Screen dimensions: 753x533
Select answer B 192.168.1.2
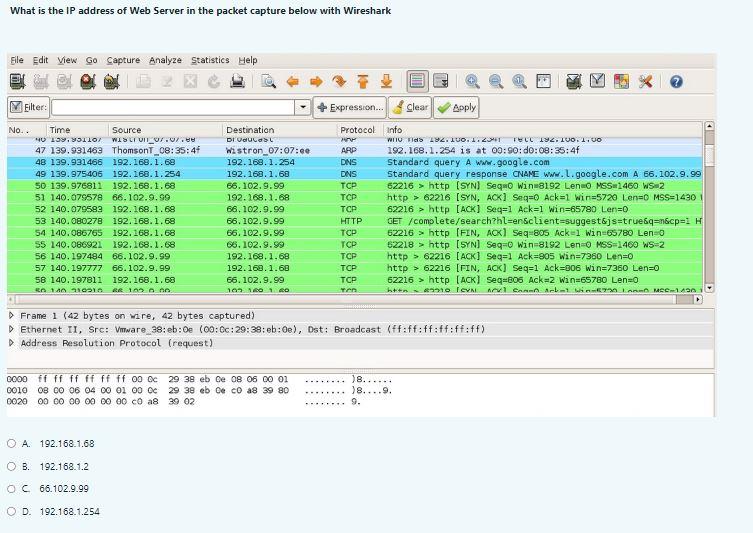(x=12, y=466)
